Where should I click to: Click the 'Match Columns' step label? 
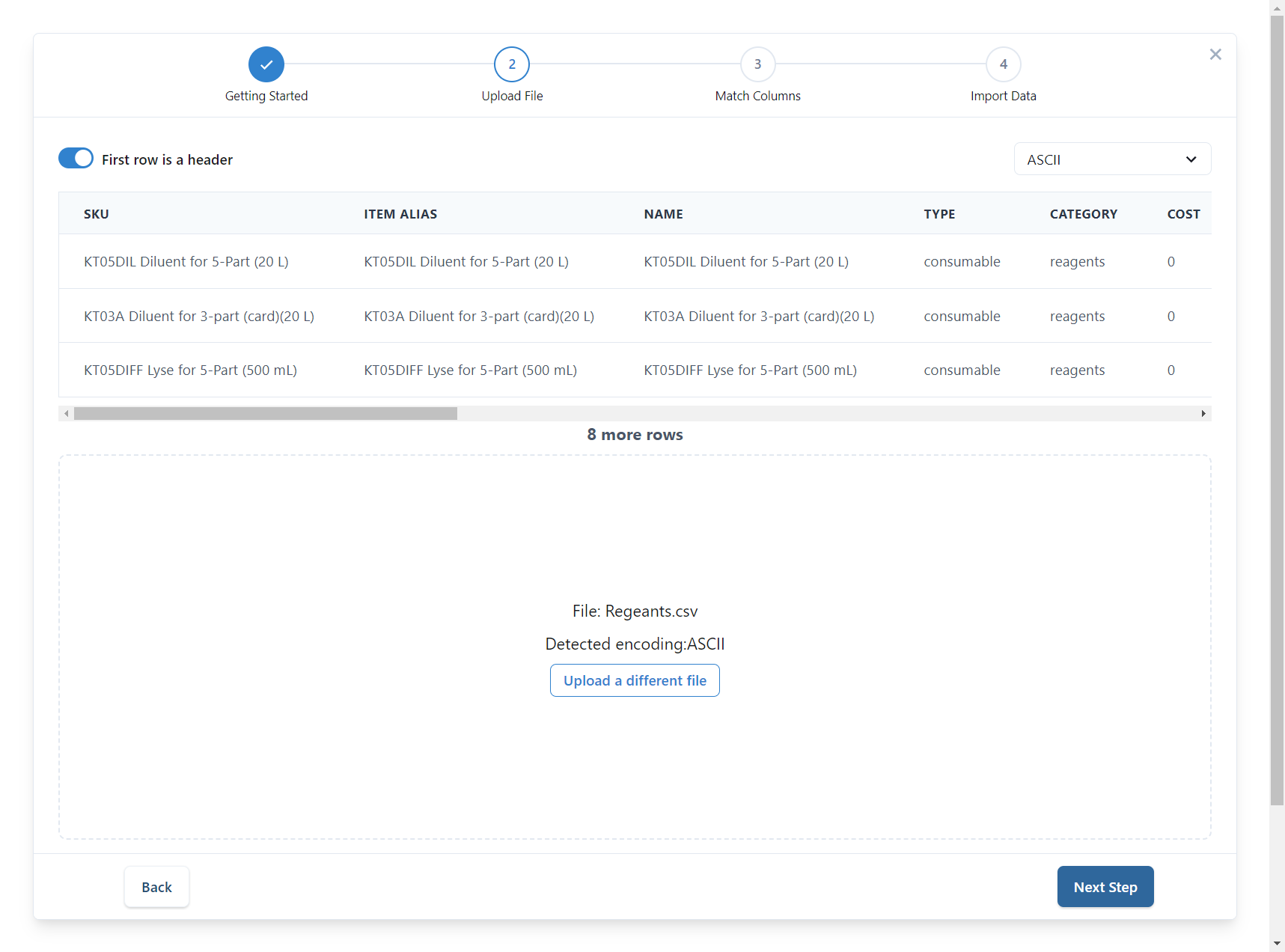(757, 96)
